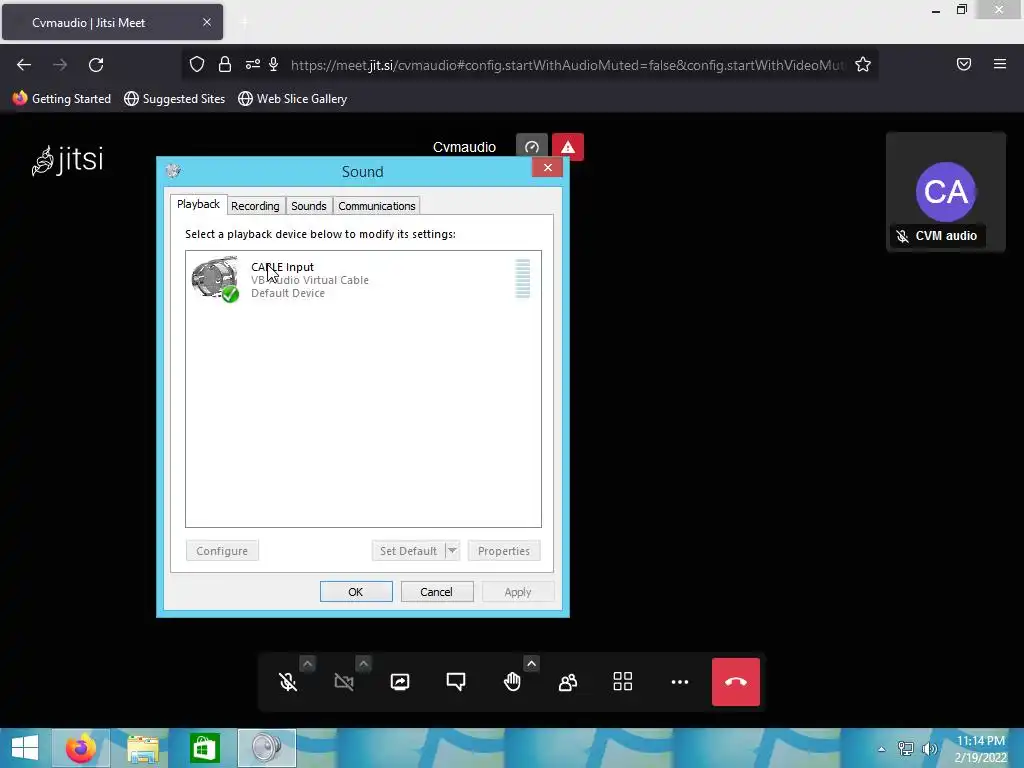
Task: Open device Properties
Action: [504, 551]
